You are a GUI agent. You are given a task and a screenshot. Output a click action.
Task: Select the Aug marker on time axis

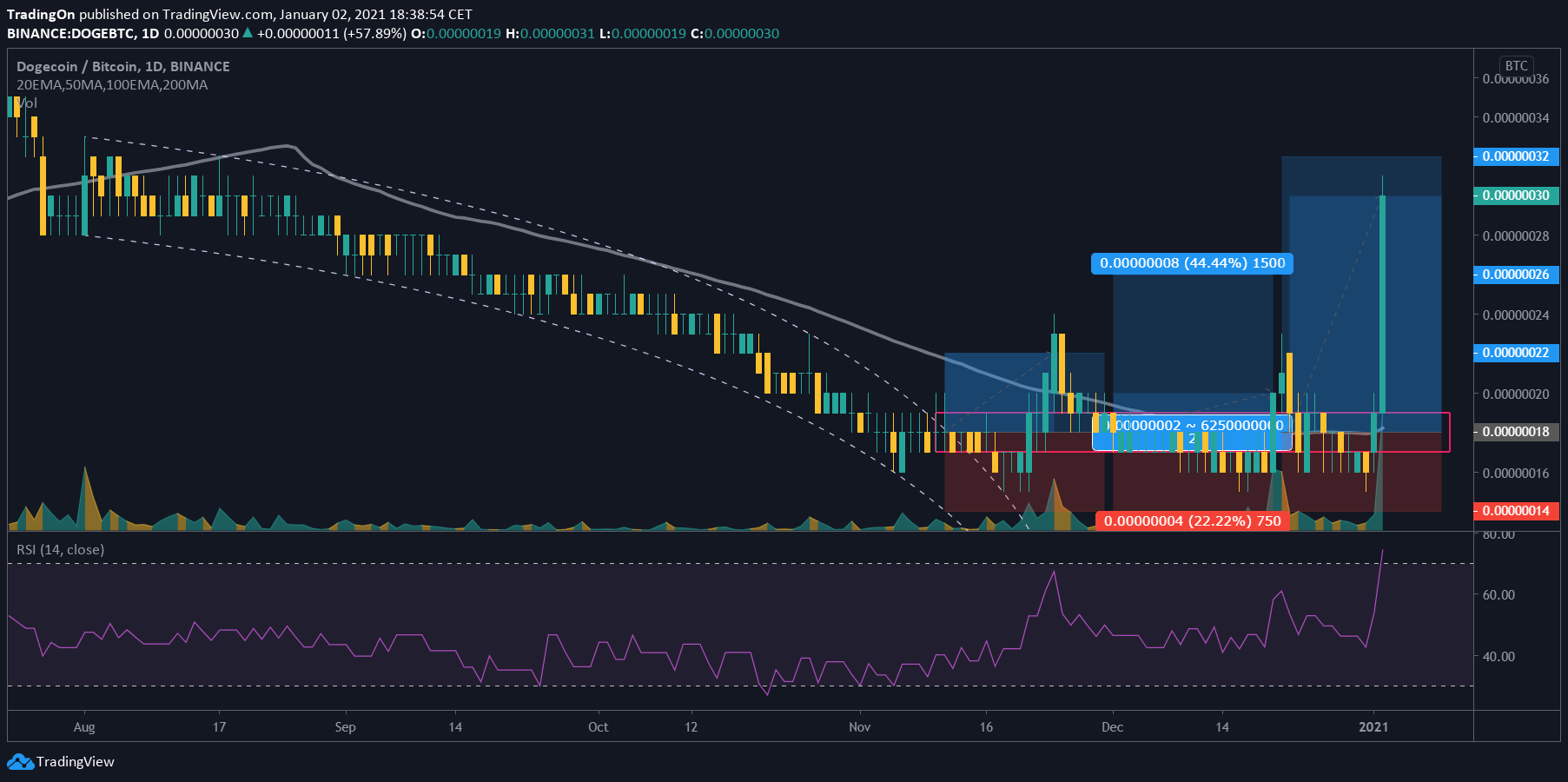tap(84, 727)
